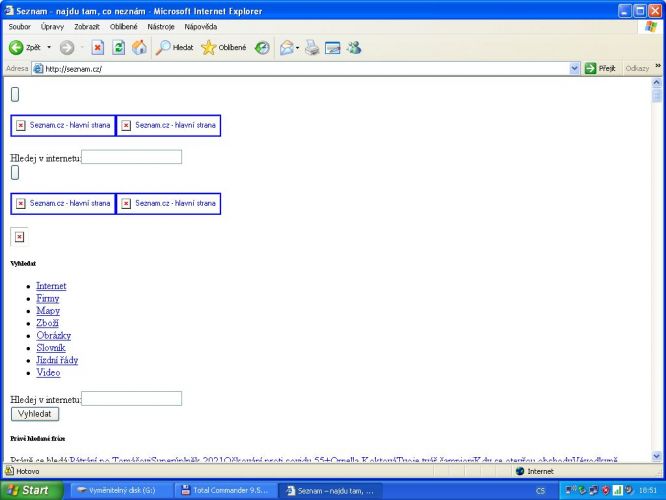Screen dimensions: 666x500
Task: Click the scrollbar down arrow
Action: (x=657, y=457)
